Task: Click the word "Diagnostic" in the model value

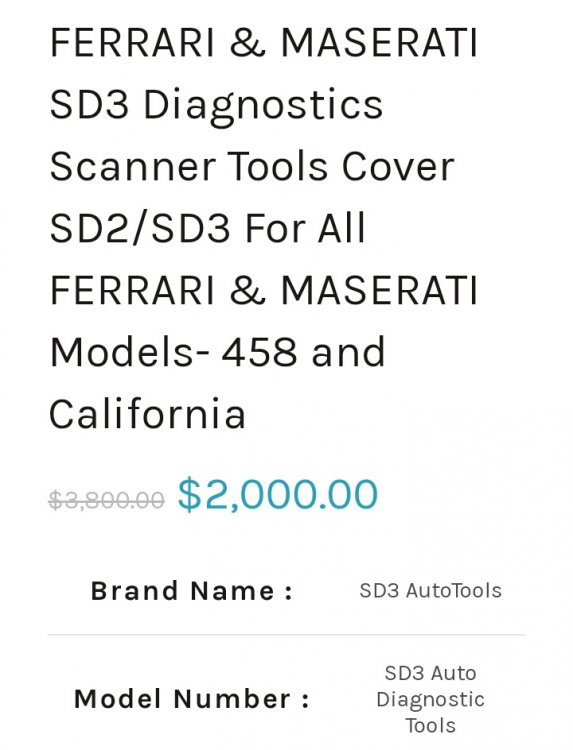Action: click(x=430, y=700)
